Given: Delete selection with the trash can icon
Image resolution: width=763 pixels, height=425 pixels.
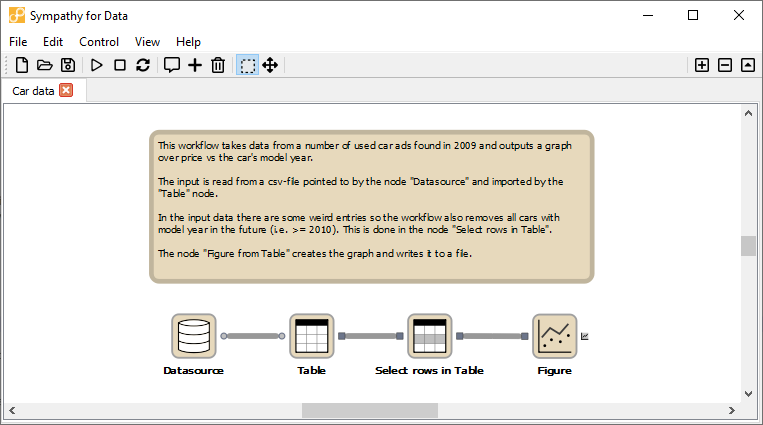Looking at the screenshot, I should (x=218, y=65).
